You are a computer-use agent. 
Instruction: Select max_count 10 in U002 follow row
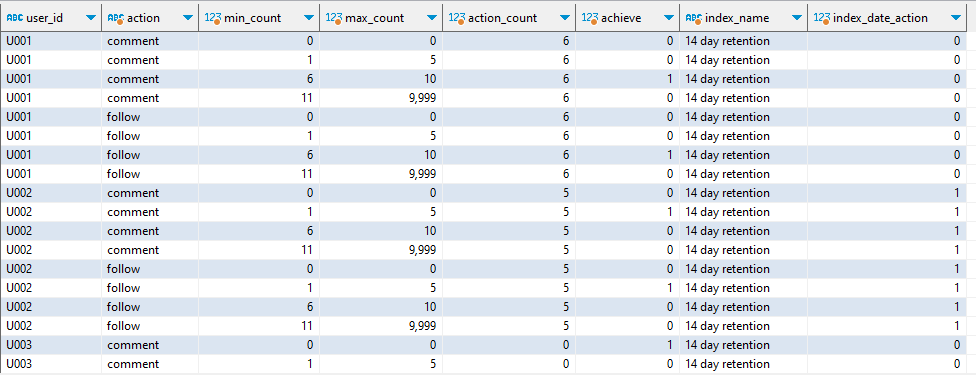tap(430, 307)
